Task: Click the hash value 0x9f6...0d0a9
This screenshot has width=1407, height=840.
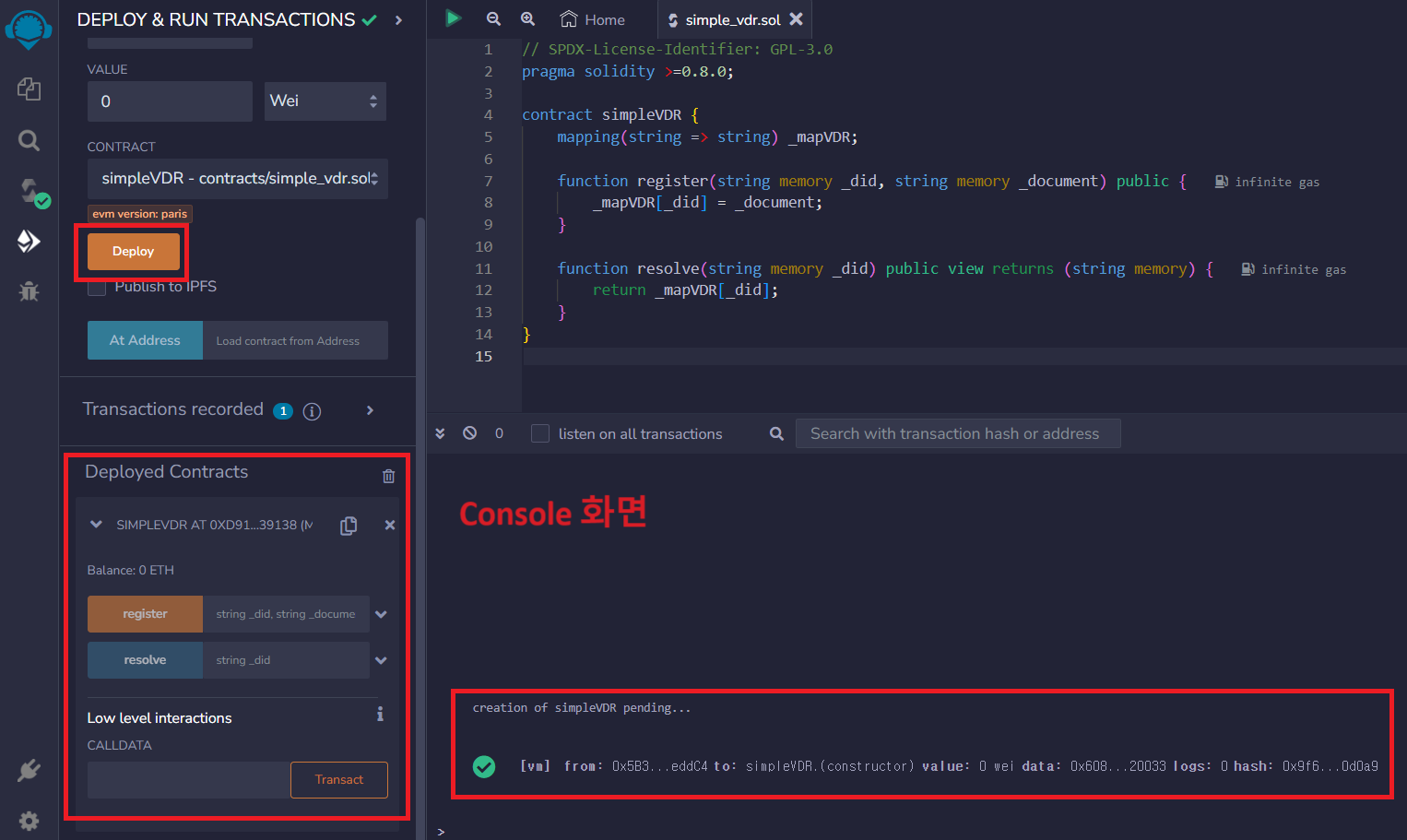Action: coord(1330,766)
